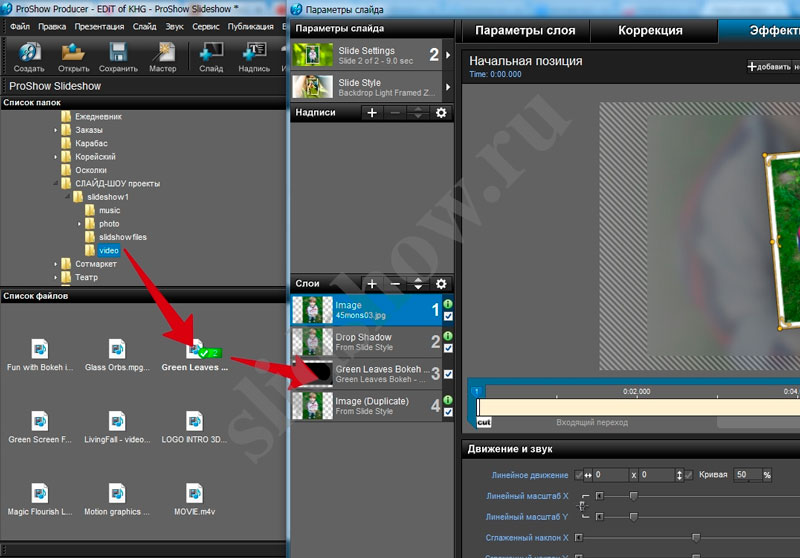This screenshot has width=800, height=558.
Task: Click info icon on Drop Shadow layer
Action: point(448,336)
